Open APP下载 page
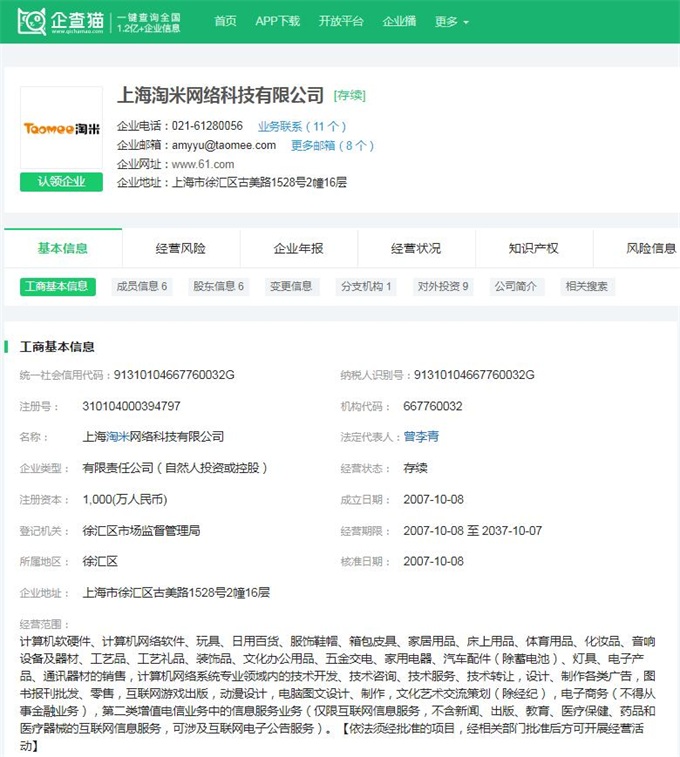Image resolution: width=680 pixels, height=757 pixels. [x=277, y=22]
